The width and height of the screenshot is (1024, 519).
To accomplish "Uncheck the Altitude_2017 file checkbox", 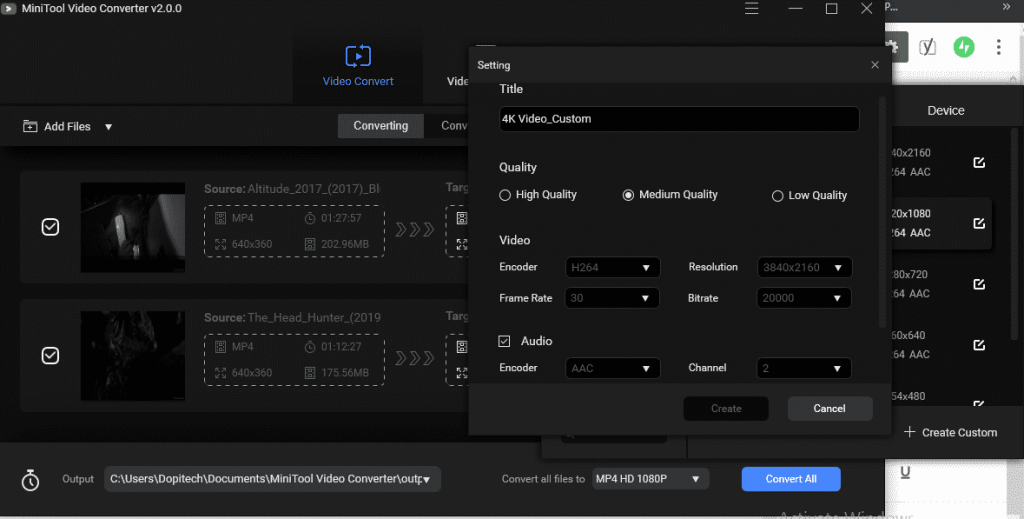I will 50,227.
